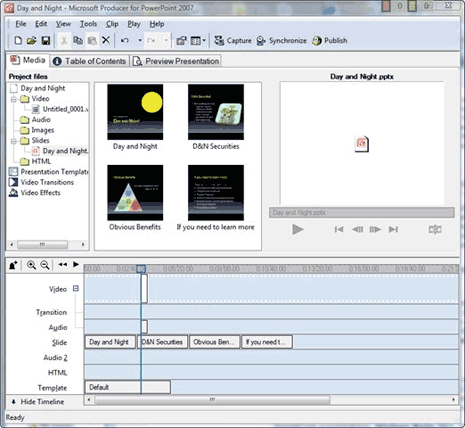Click Hide Timeline button
Image resolution: width=465 pixels, height=428 pixels.
coord(38,402)
